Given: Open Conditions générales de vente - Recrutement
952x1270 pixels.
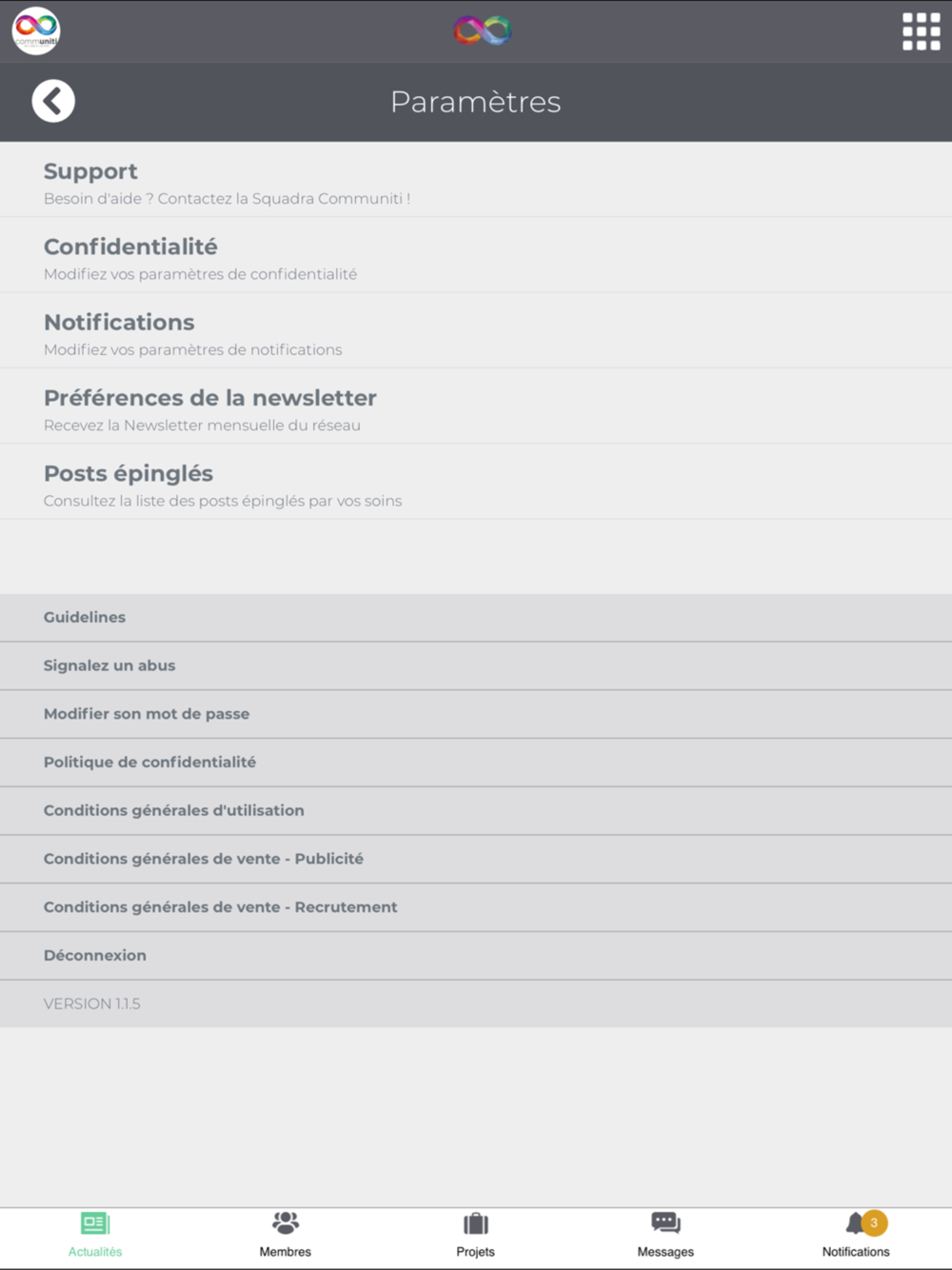Looking at the screenshot, I should pos(221,907).
